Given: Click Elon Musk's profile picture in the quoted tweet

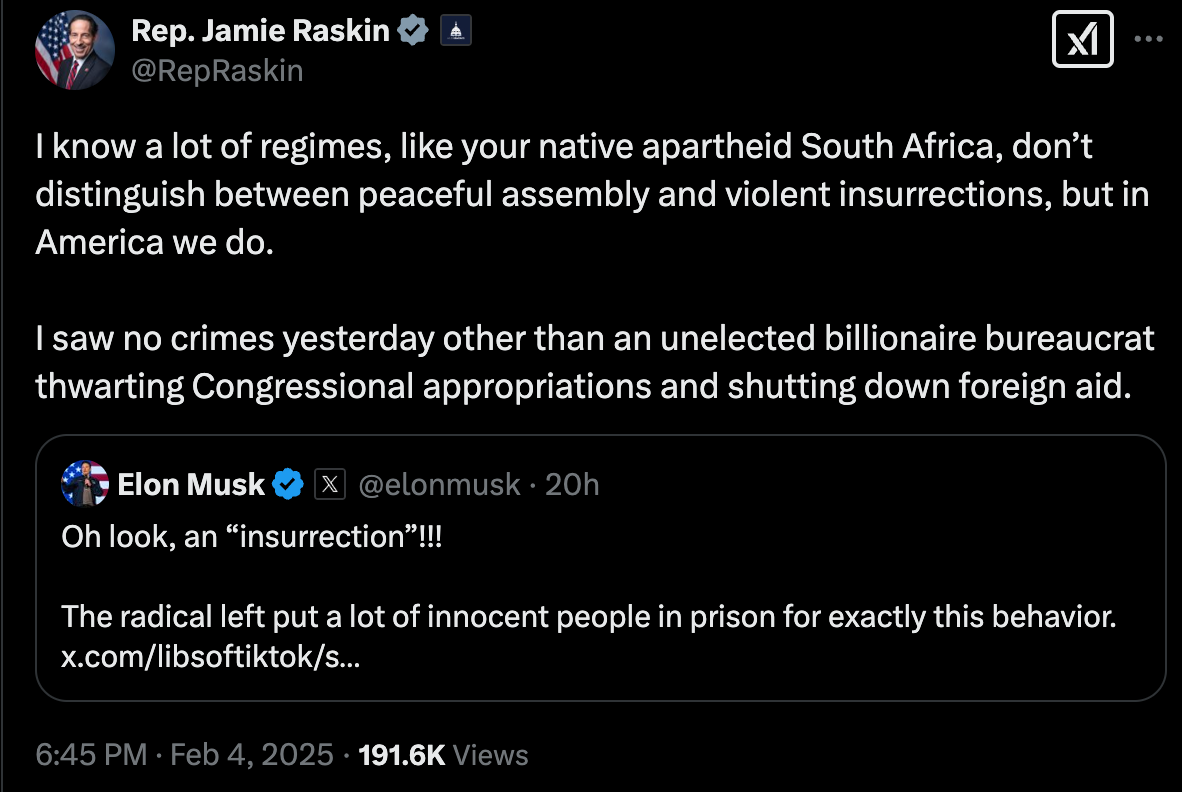Looking at the screenshot, I should click(x=86, y=484).
